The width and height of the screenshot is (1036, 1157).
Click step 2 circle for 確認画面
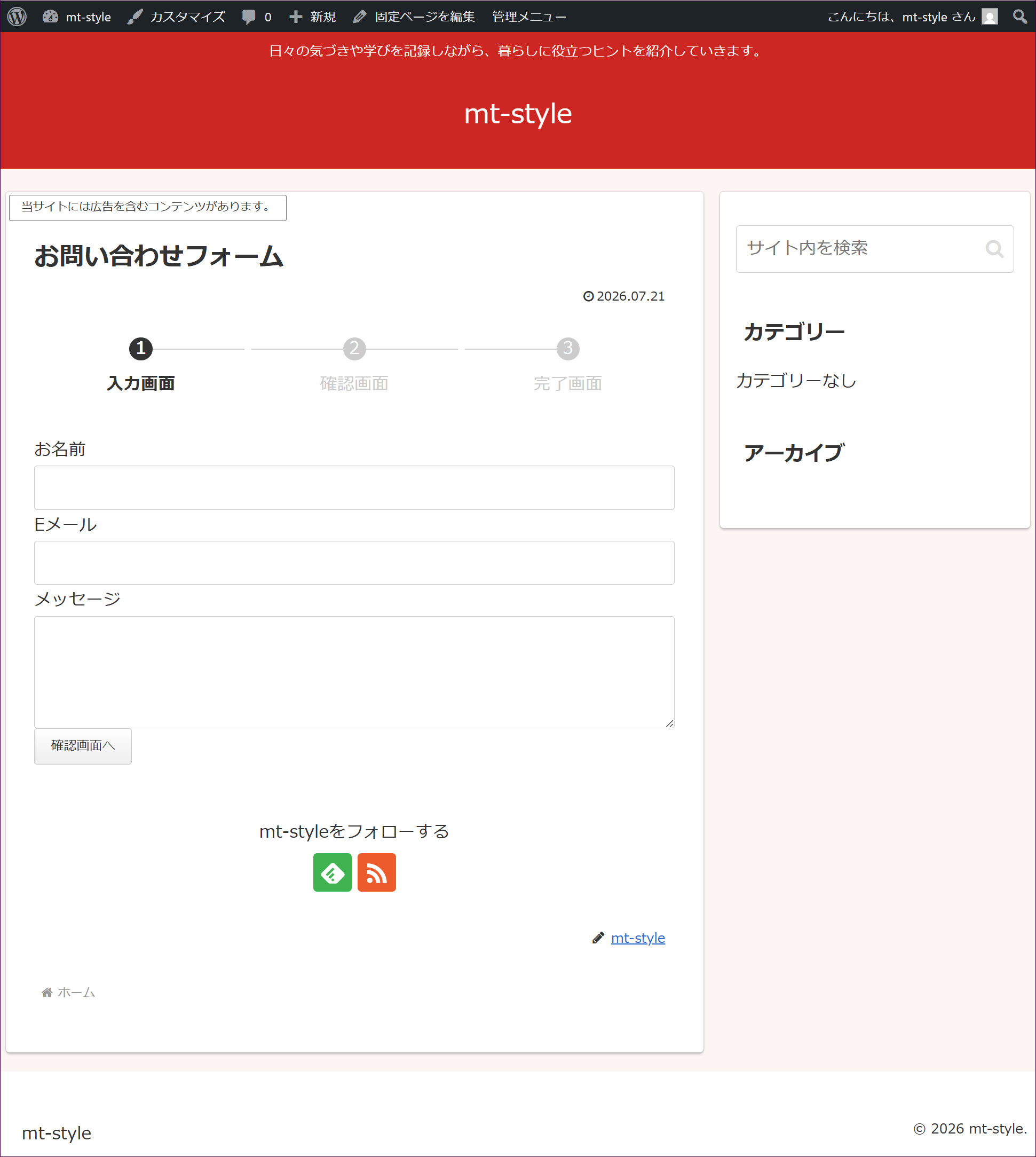(x=354, y=349)
